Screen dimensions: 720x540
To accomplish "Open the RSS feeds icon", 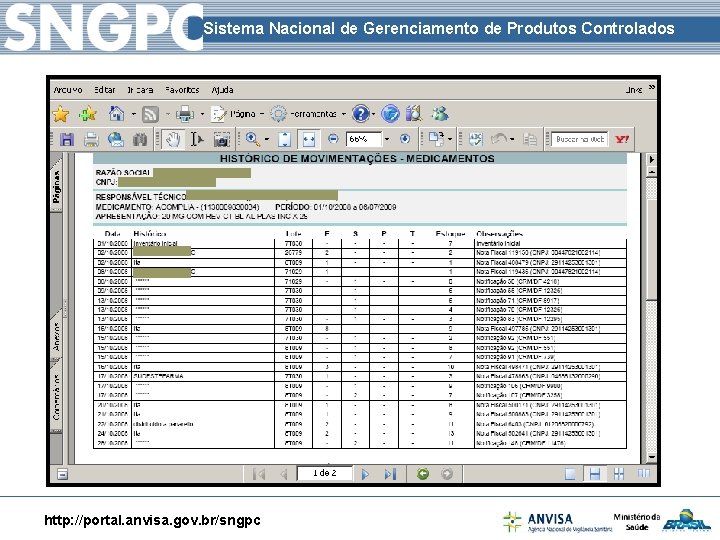I will pyautogui.click(x=151, y=114).
